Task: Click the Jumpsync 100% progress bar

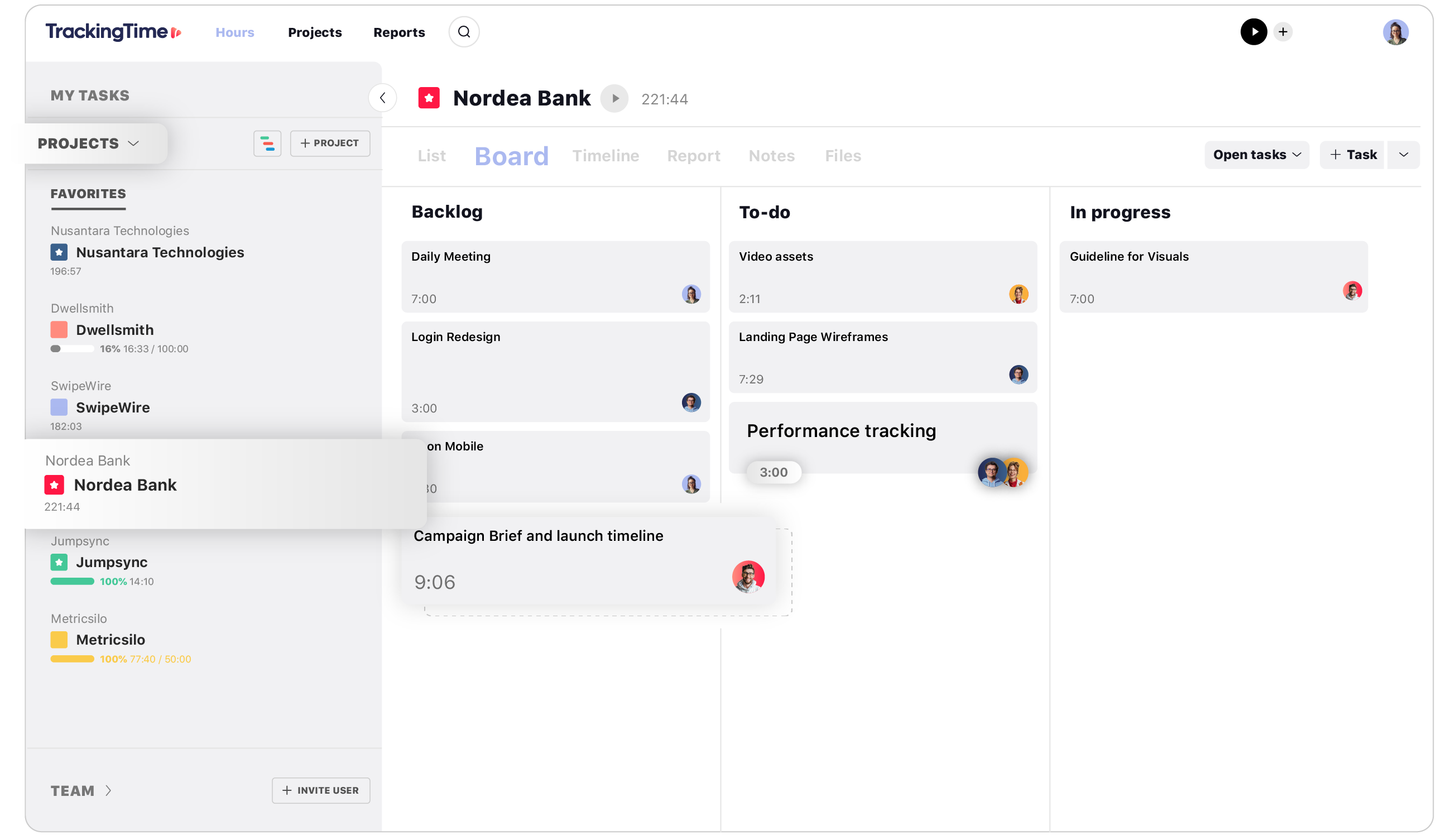Action: point(72,581)
